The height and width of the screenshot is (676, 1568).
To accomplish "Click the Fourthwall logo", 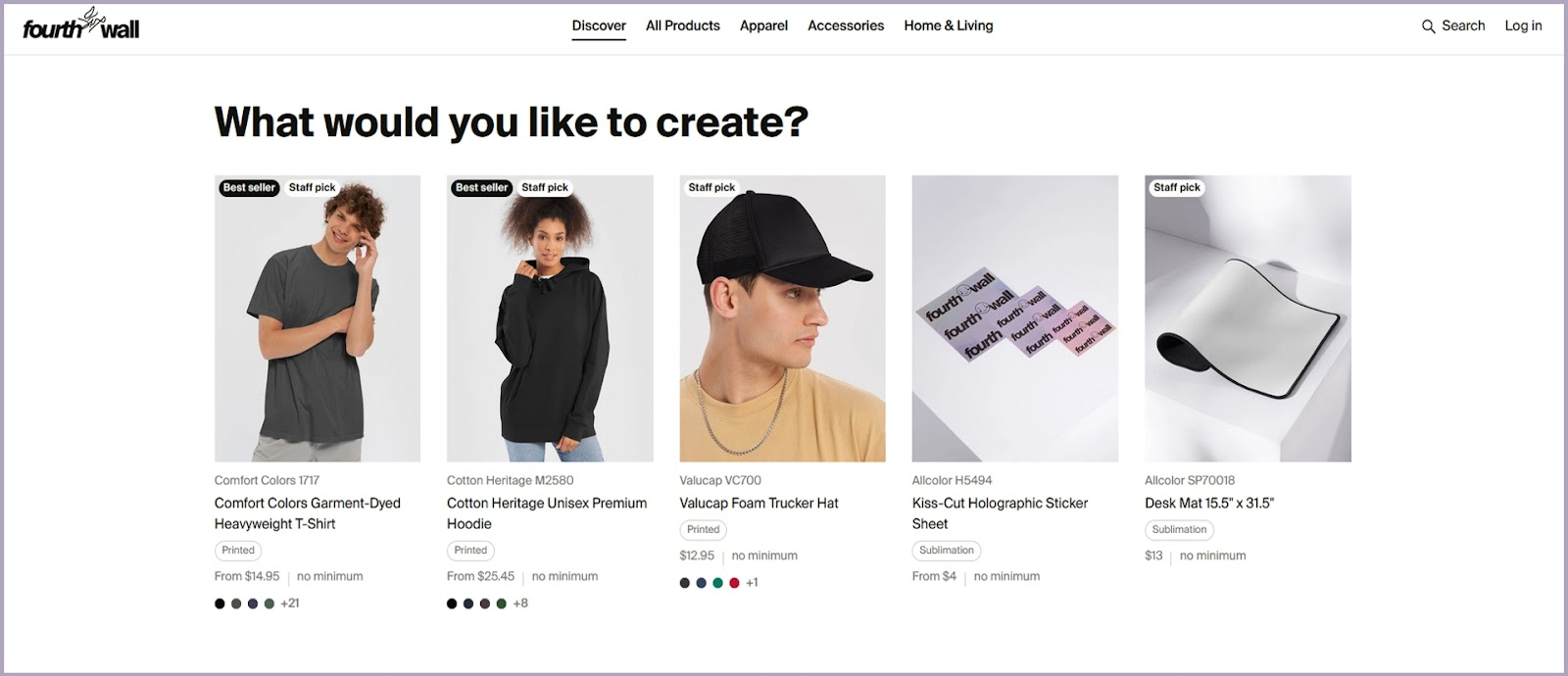I will click(x=81, y=25).
